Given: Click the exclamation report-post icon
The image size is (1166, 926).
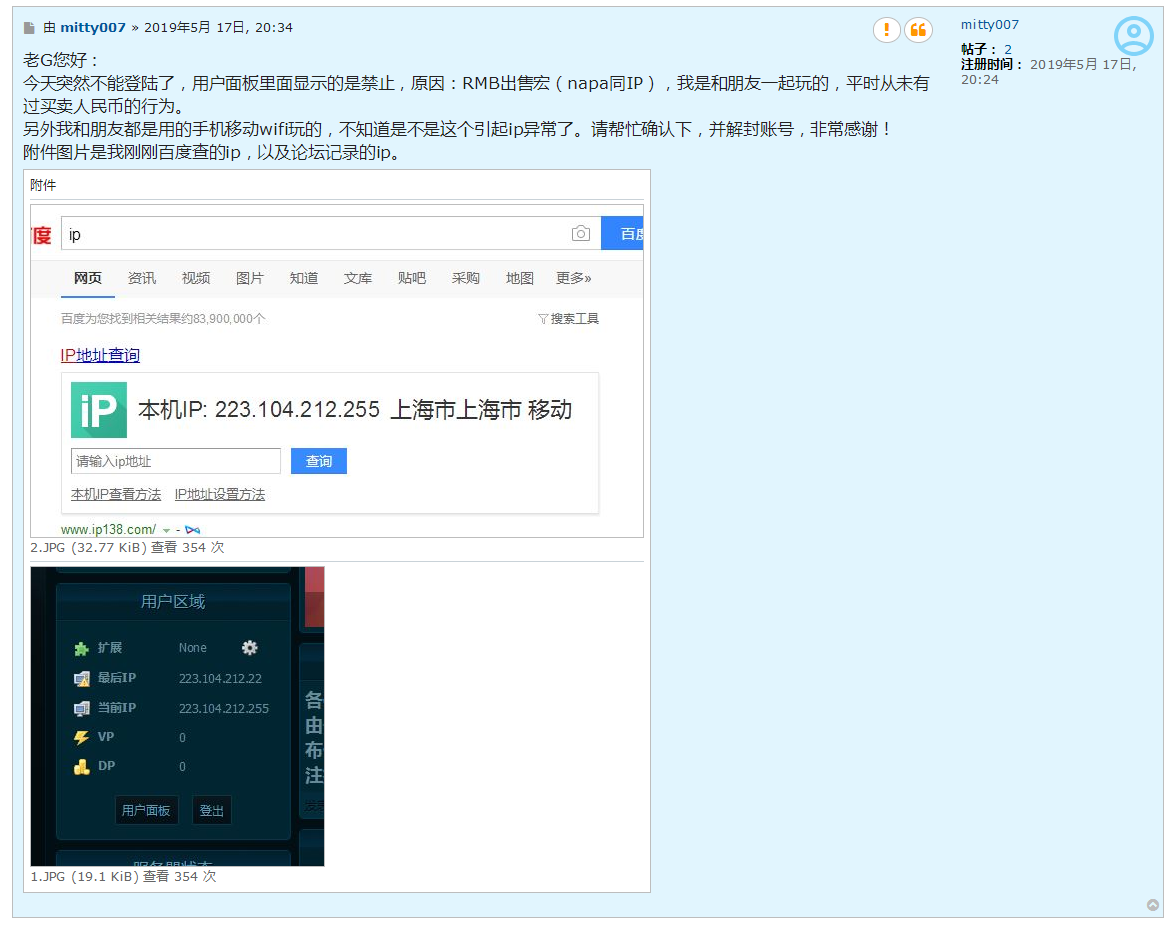Looking at the screenshot, I should pos(887,30).
